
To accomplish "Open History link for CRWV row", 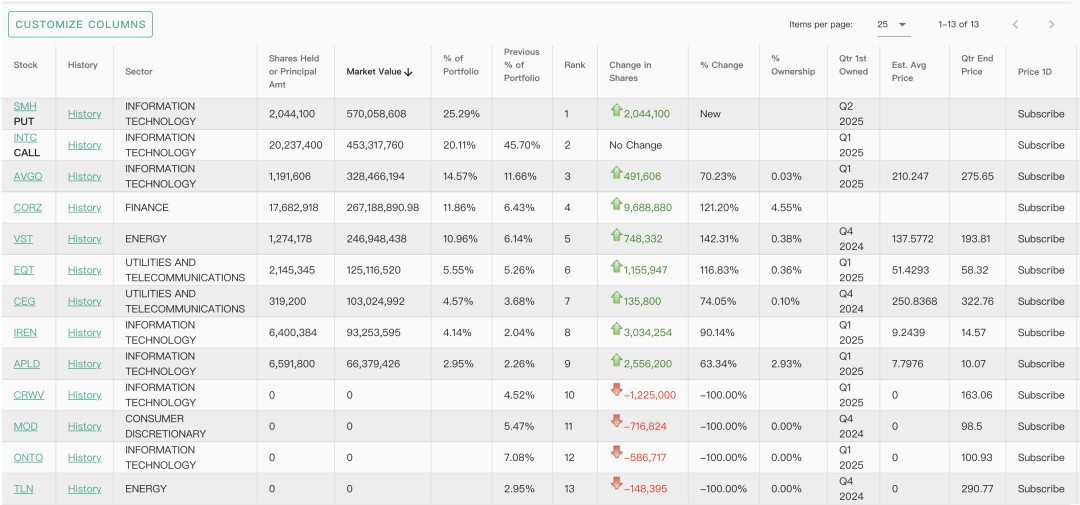I will 84,395.
